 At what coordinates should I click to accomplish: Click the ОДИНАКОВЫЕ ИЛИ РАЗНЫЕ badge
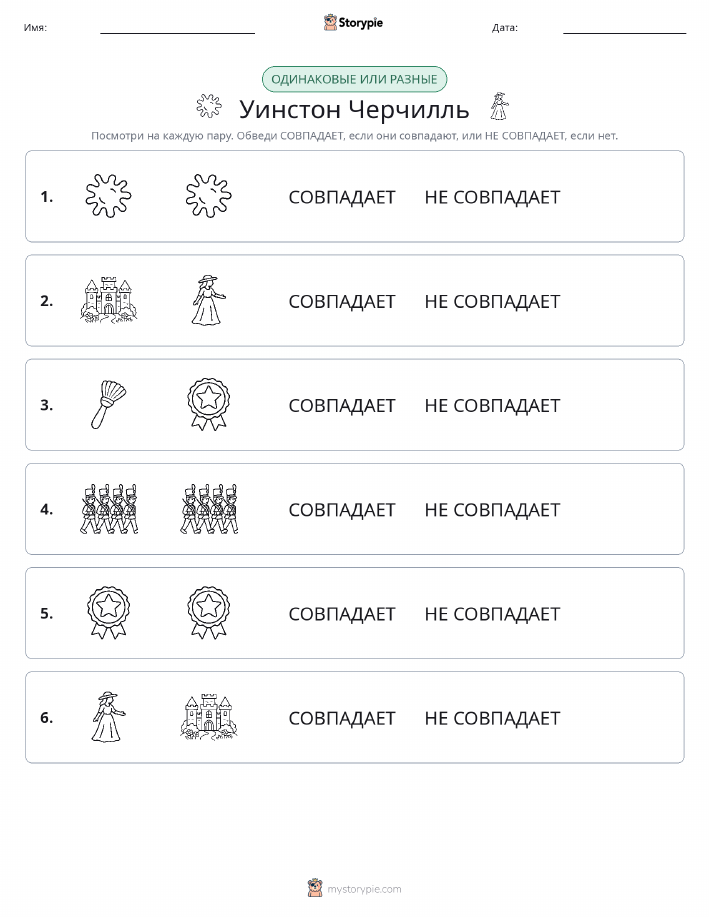[x=354, y=79]
